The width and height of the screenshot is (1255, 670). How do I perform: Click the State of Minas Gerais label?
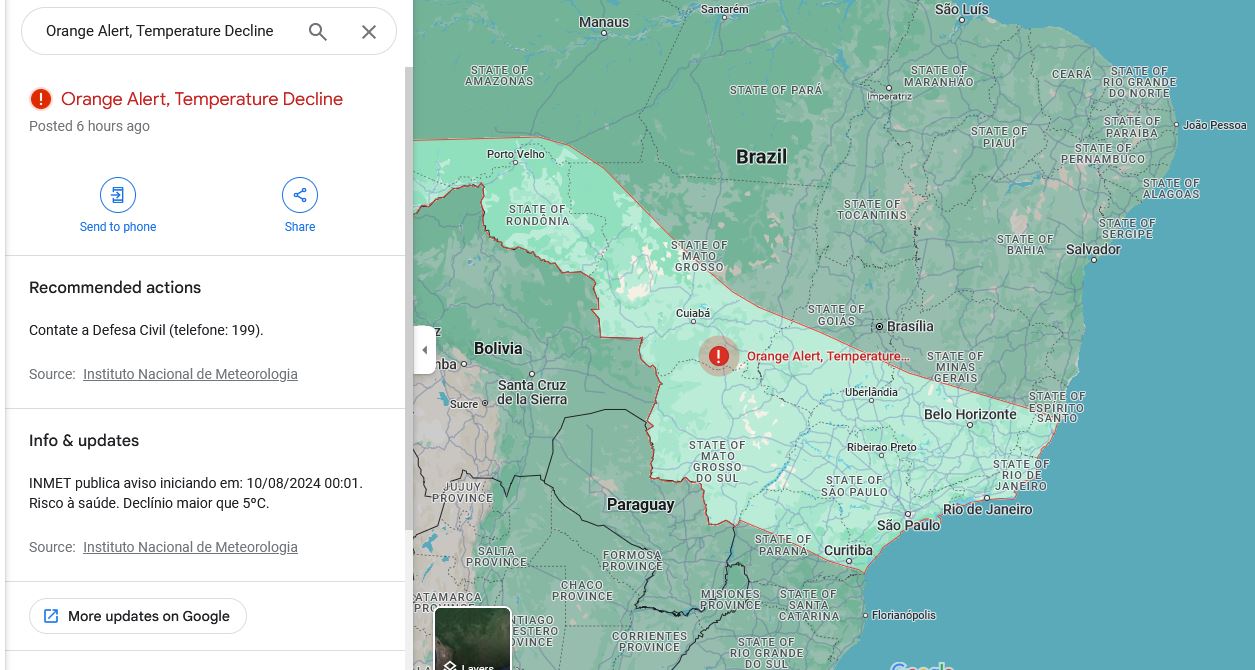click(955, 367)
